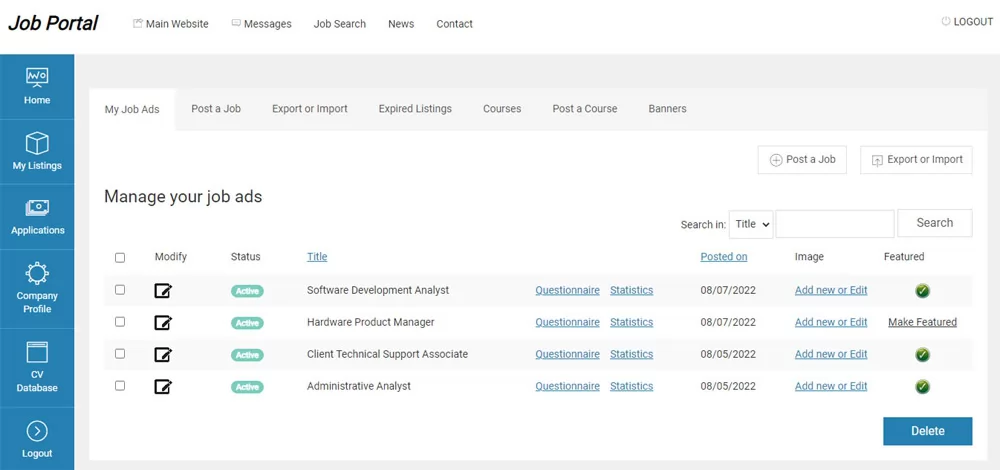Switch to Courses tab
Image resolution: width=1000 pixels, height=470 pixels.
coord(502,108)
